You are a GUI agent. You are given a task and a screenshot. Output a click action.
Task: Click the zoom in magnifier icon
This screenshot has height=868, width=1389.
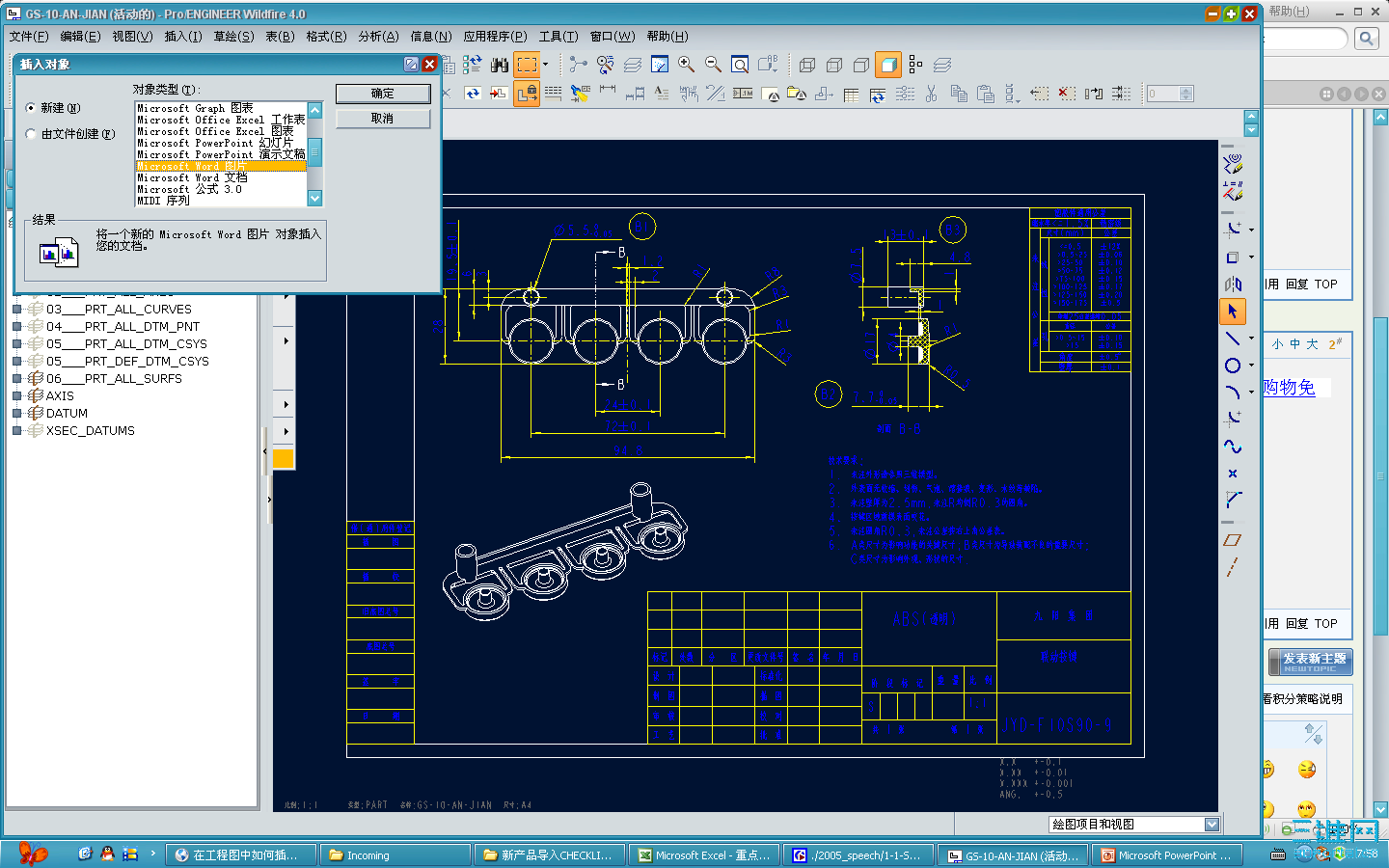686,65
